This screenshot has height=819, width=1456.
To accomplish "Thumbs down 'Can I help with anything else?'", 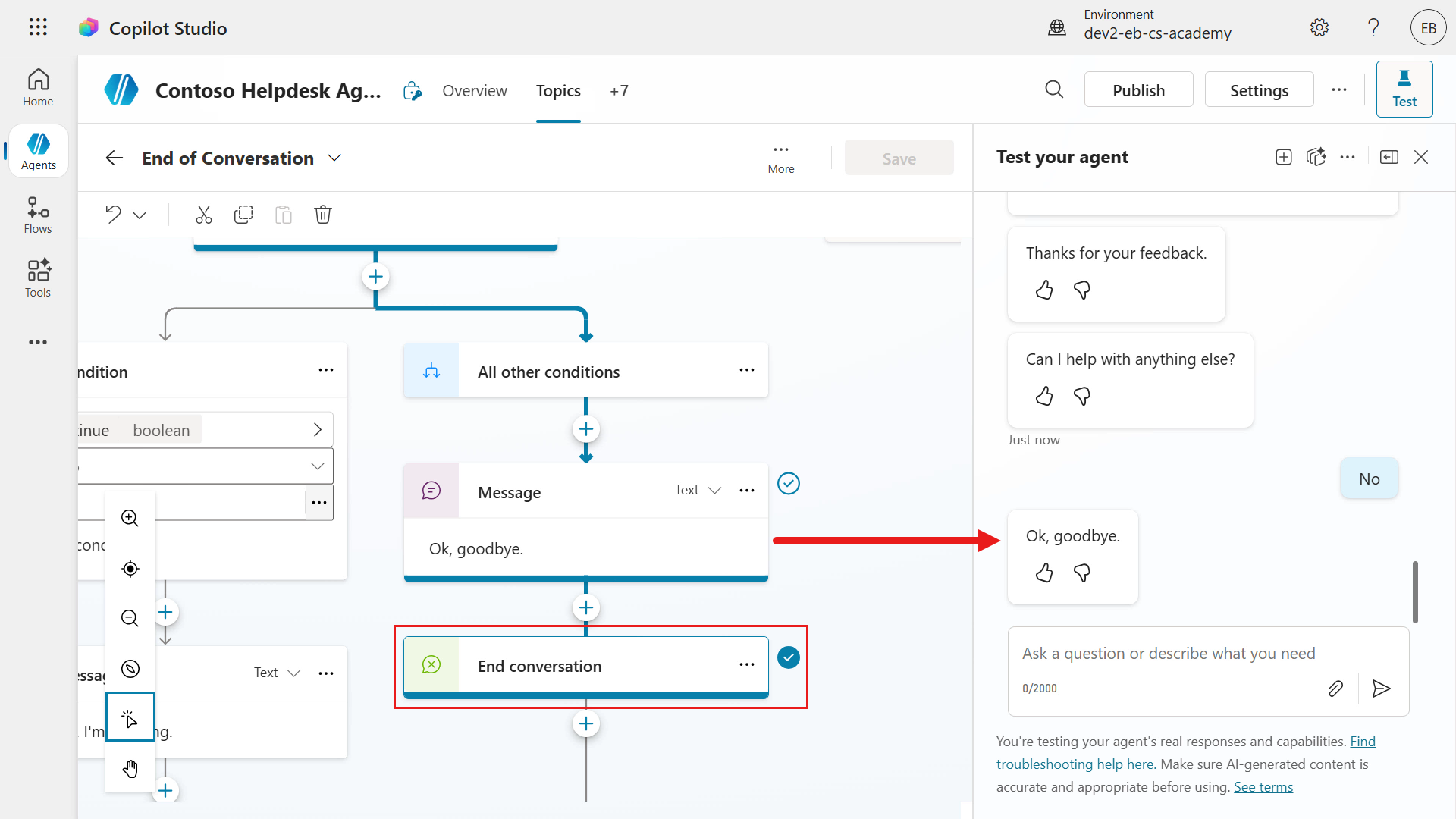I will tap(1082, 397).
